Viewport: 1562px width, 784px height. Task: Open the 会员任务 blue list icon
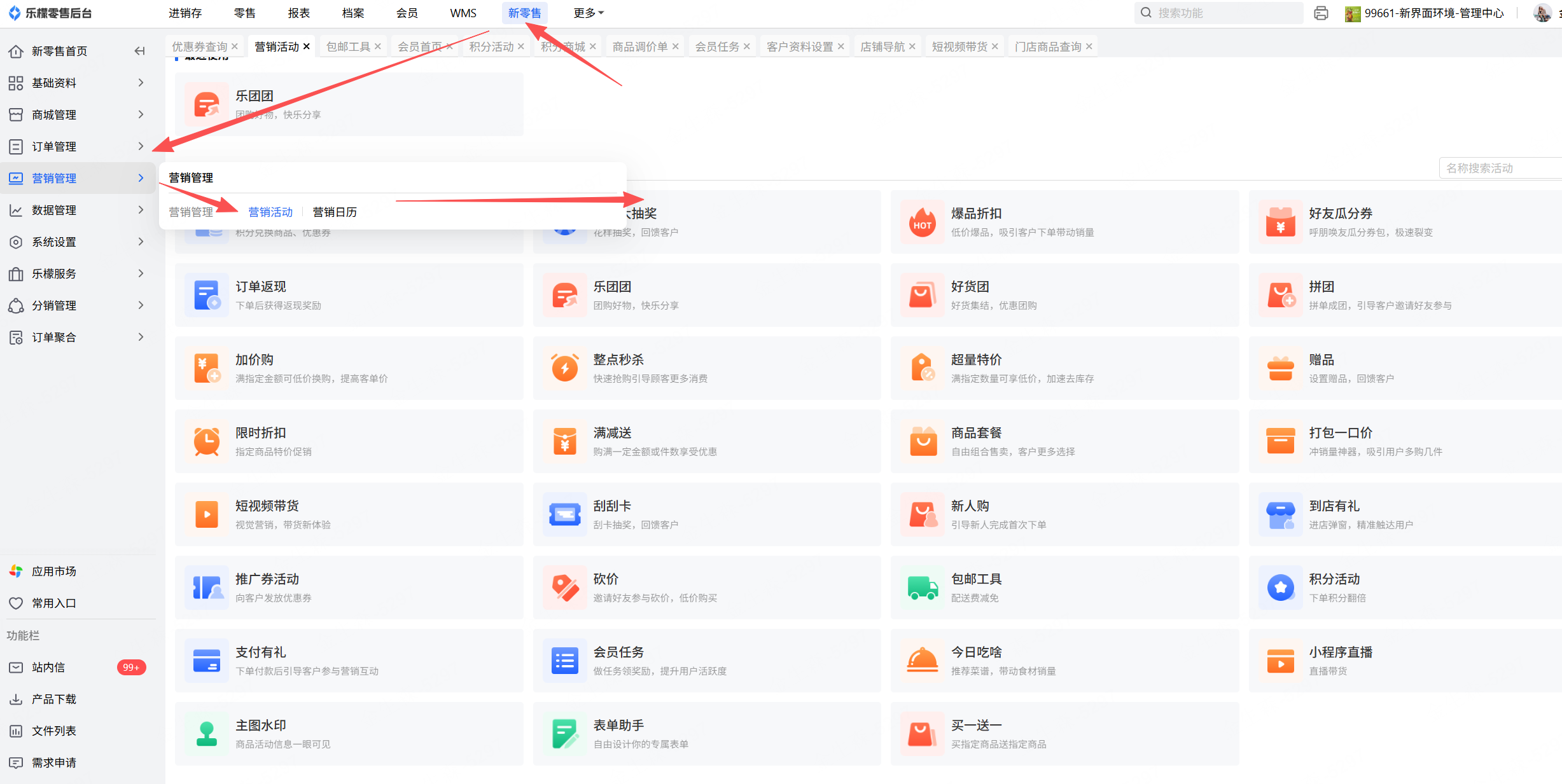coord(564,661)
